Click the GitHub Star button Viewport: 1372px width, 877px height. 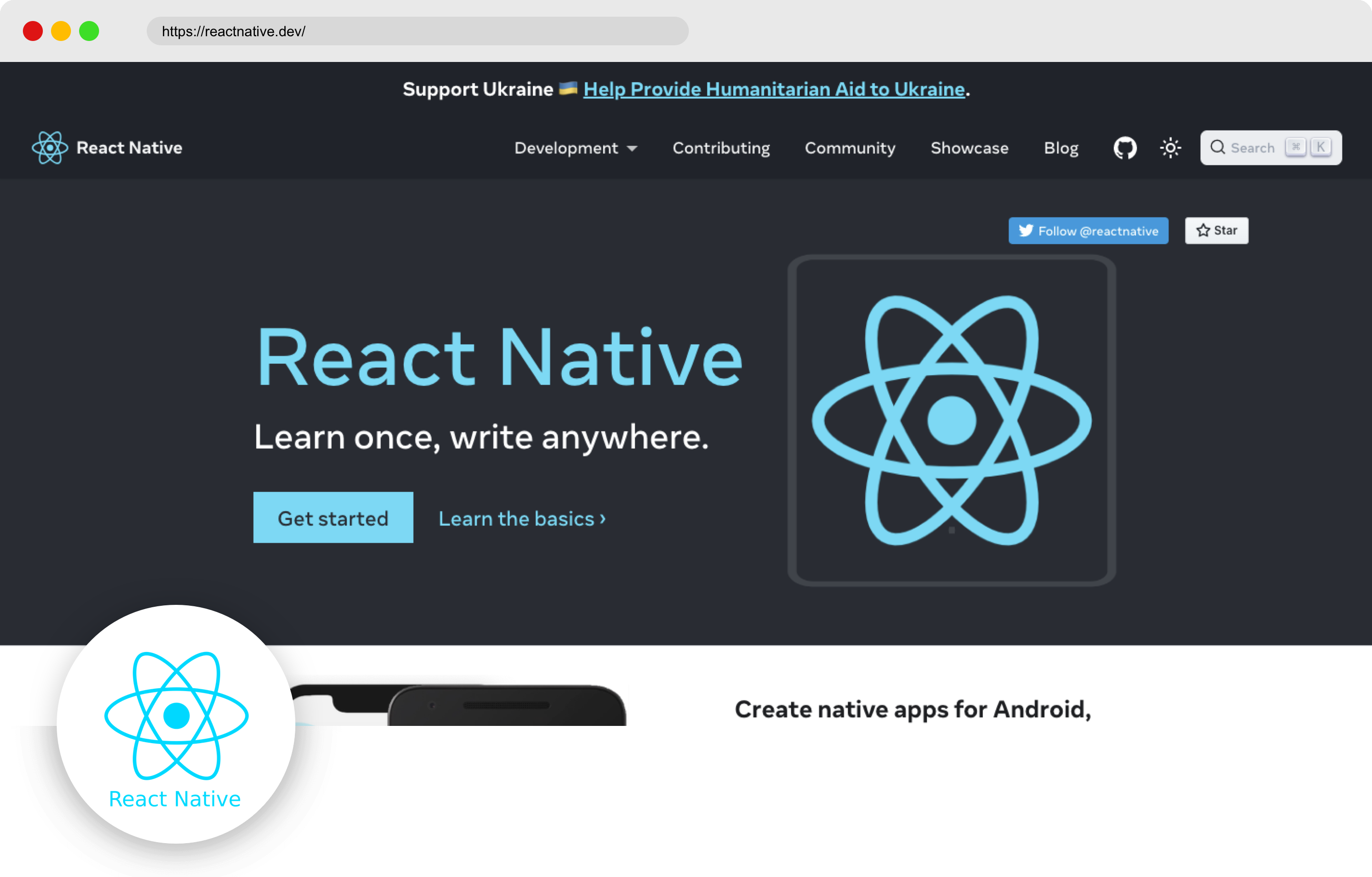pos(1216,230)
